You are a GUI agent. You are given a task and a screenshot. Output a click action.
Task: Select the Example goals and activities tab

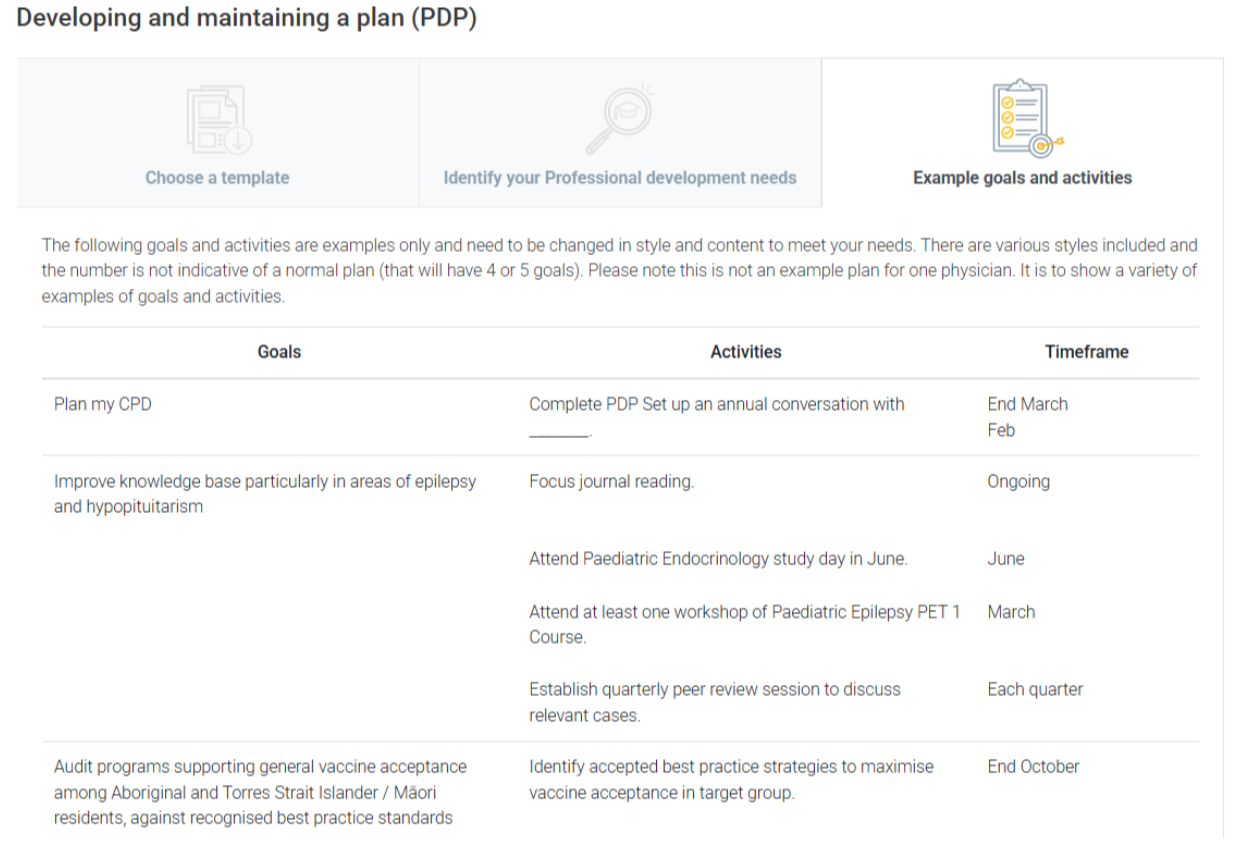1021,178
